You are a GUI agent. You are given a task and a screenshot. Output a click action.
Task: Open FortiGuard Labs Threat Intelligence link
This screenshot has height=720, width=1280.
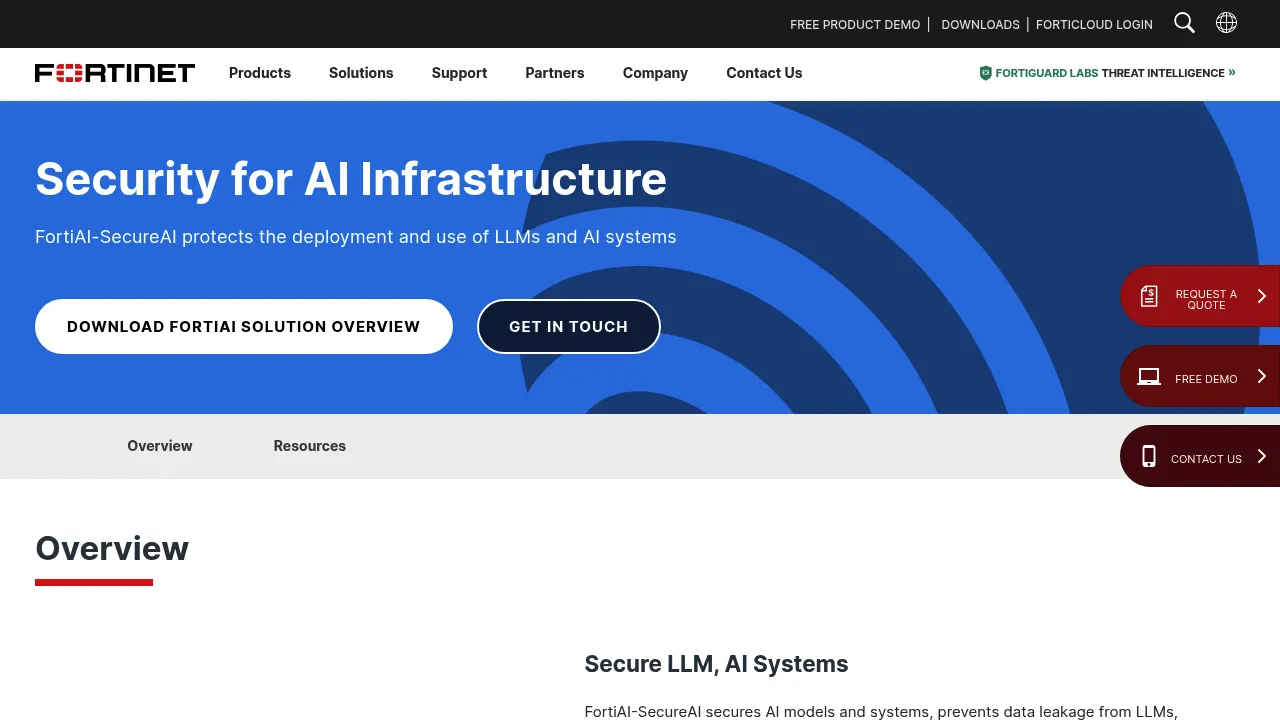click(x=1108, y=73)
